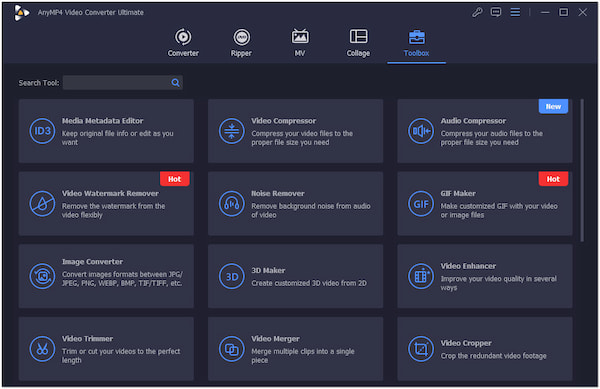Click the AnyMP4 app logo
The width and height of the screenshot is (600, 389).
click(x=21, y=13)
